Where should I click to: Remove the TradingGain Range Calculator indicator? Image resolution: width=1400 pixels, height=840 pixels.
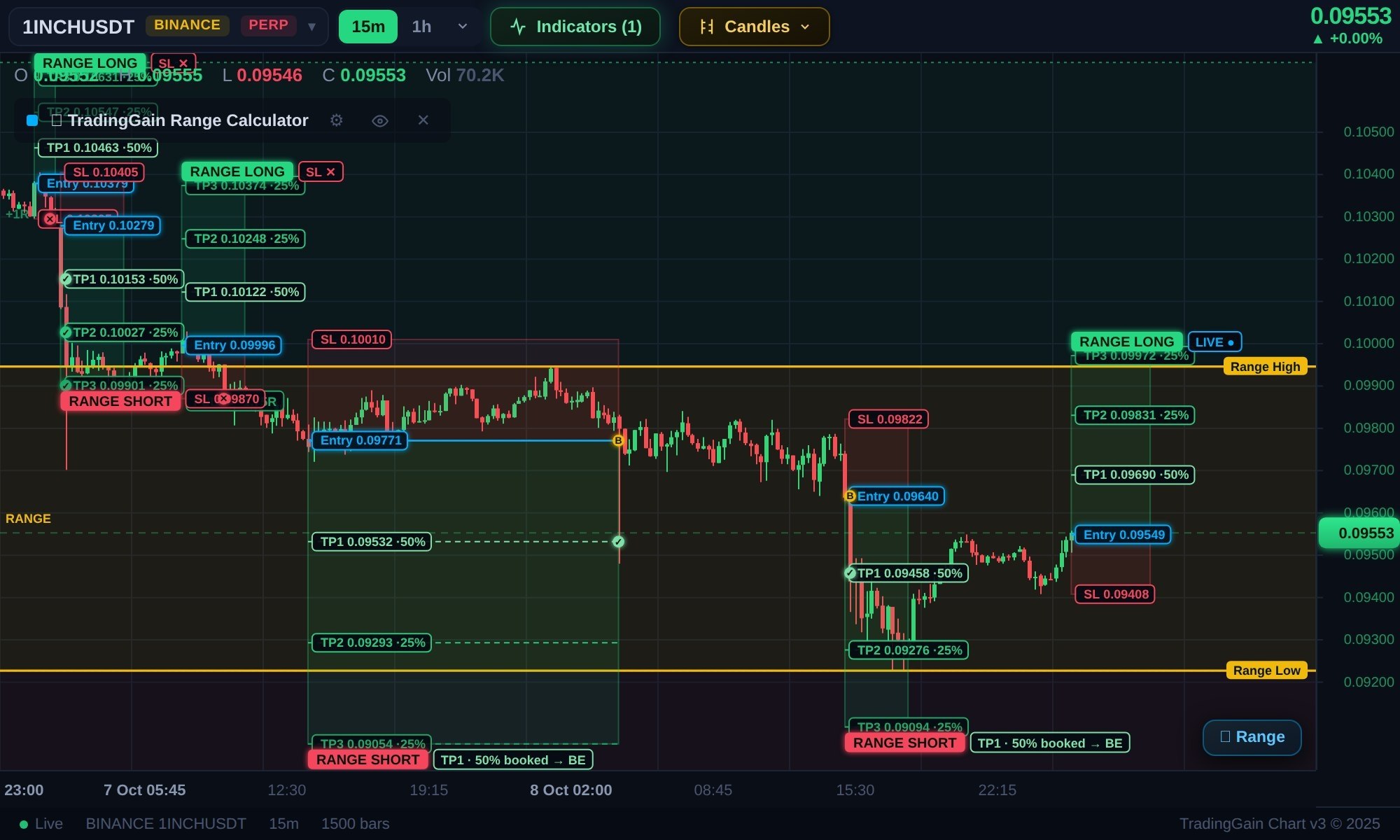(x=423, y=120)
